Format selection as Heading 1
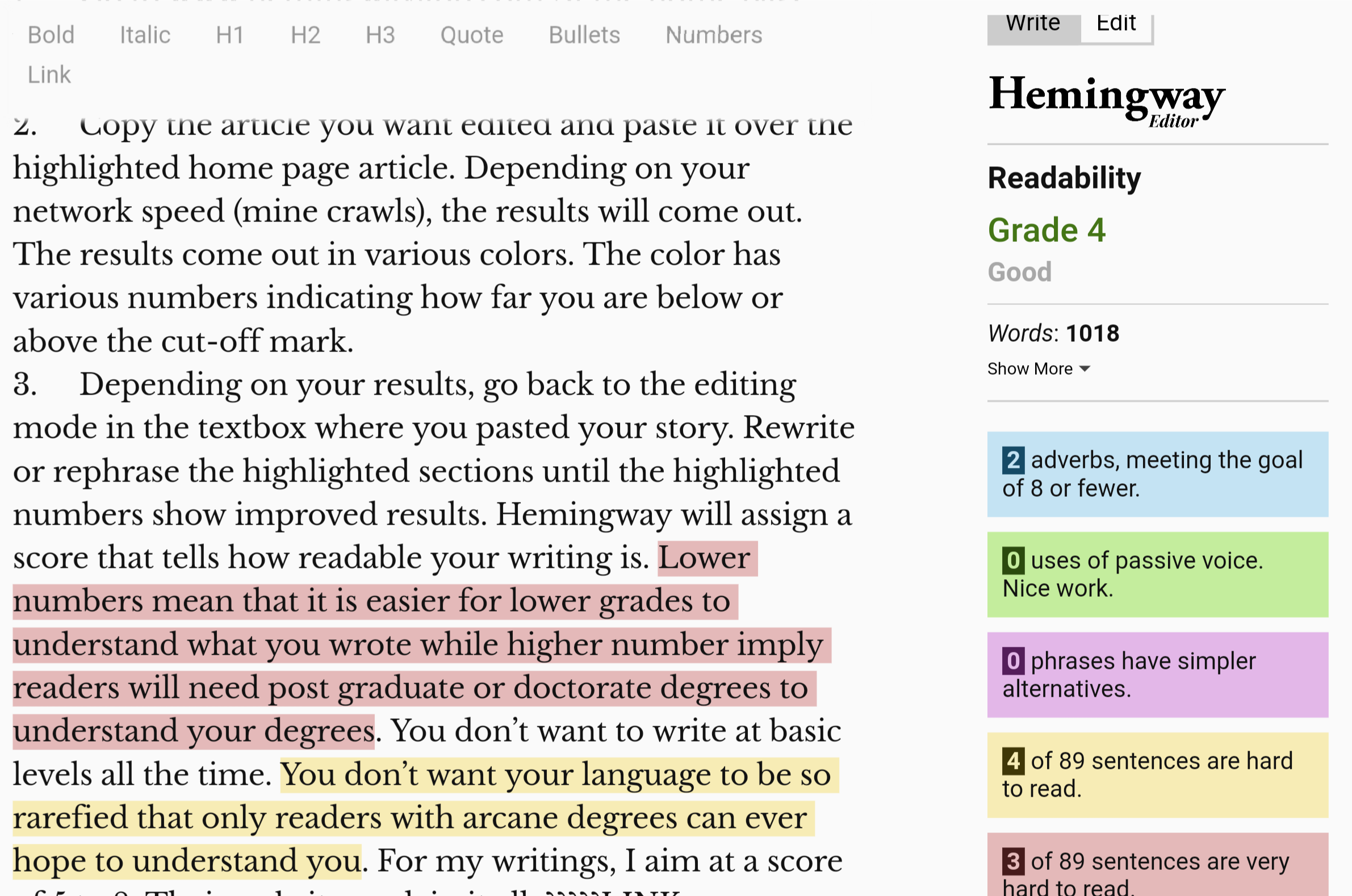Screen dimensions: 1352x896 229,34
